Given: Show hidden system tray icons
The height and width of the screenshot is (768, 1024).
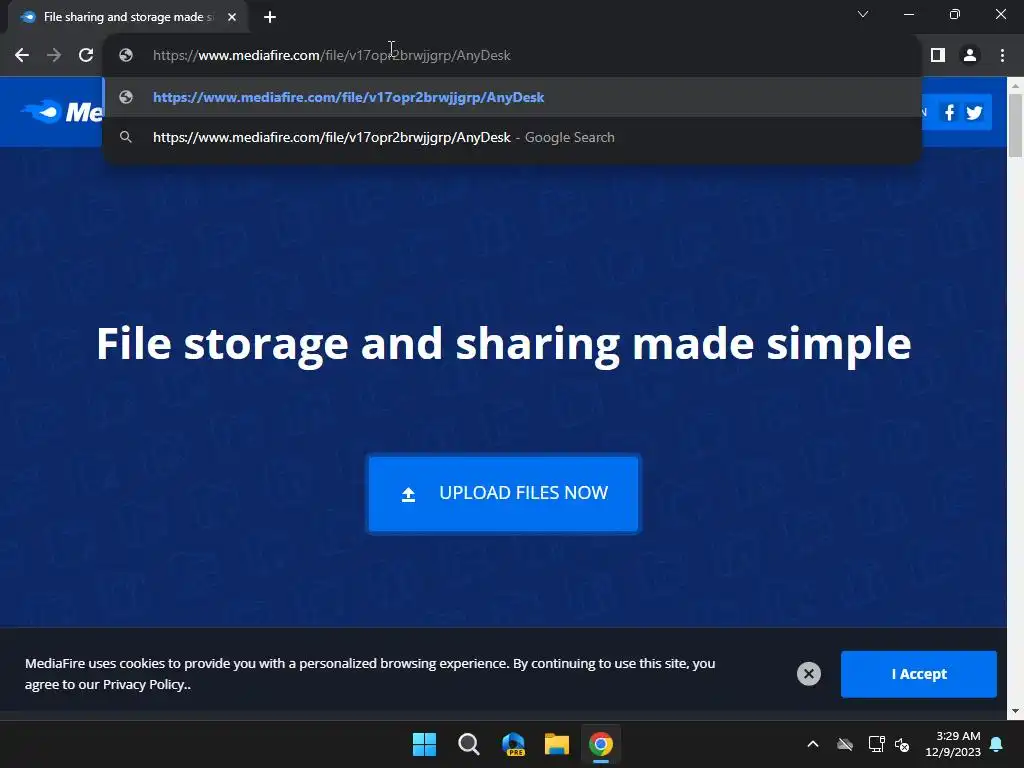Looking at the screenshot, I should pos(813,744).
